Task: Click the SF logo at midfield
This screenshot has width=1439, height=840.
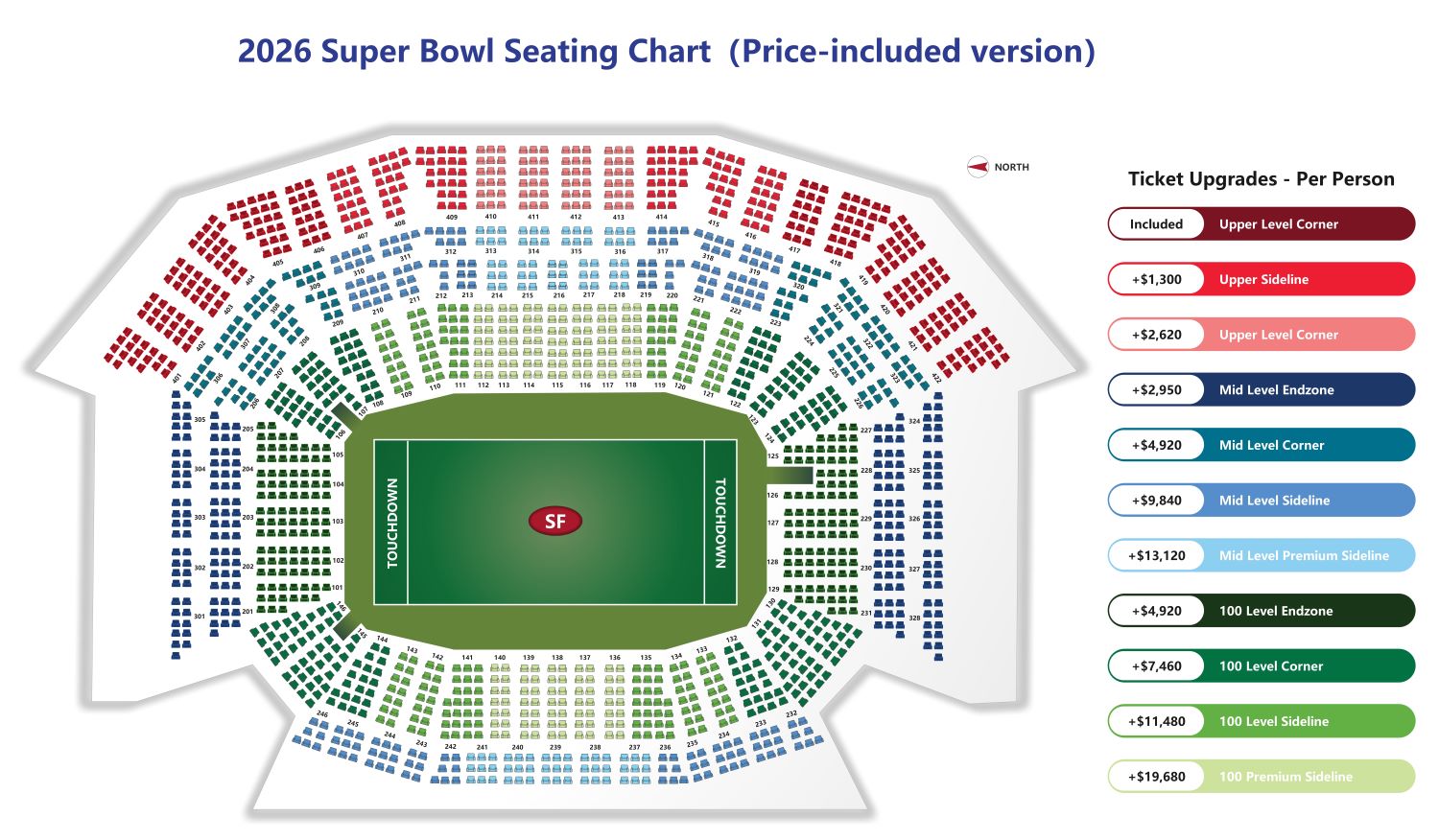Action: click(554, 521)
